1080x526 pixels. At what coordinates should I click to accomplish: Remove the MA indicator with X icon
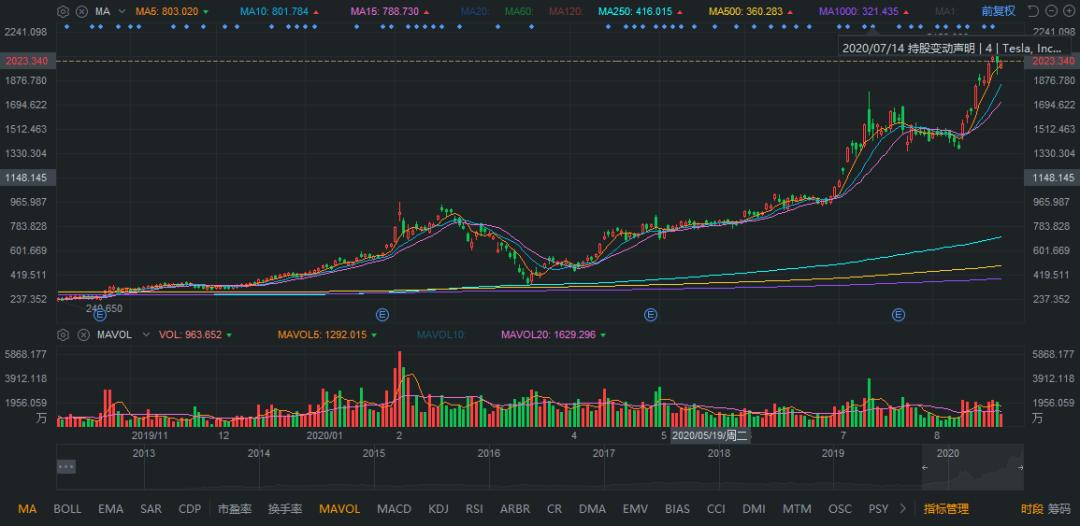tap(80, 11)
